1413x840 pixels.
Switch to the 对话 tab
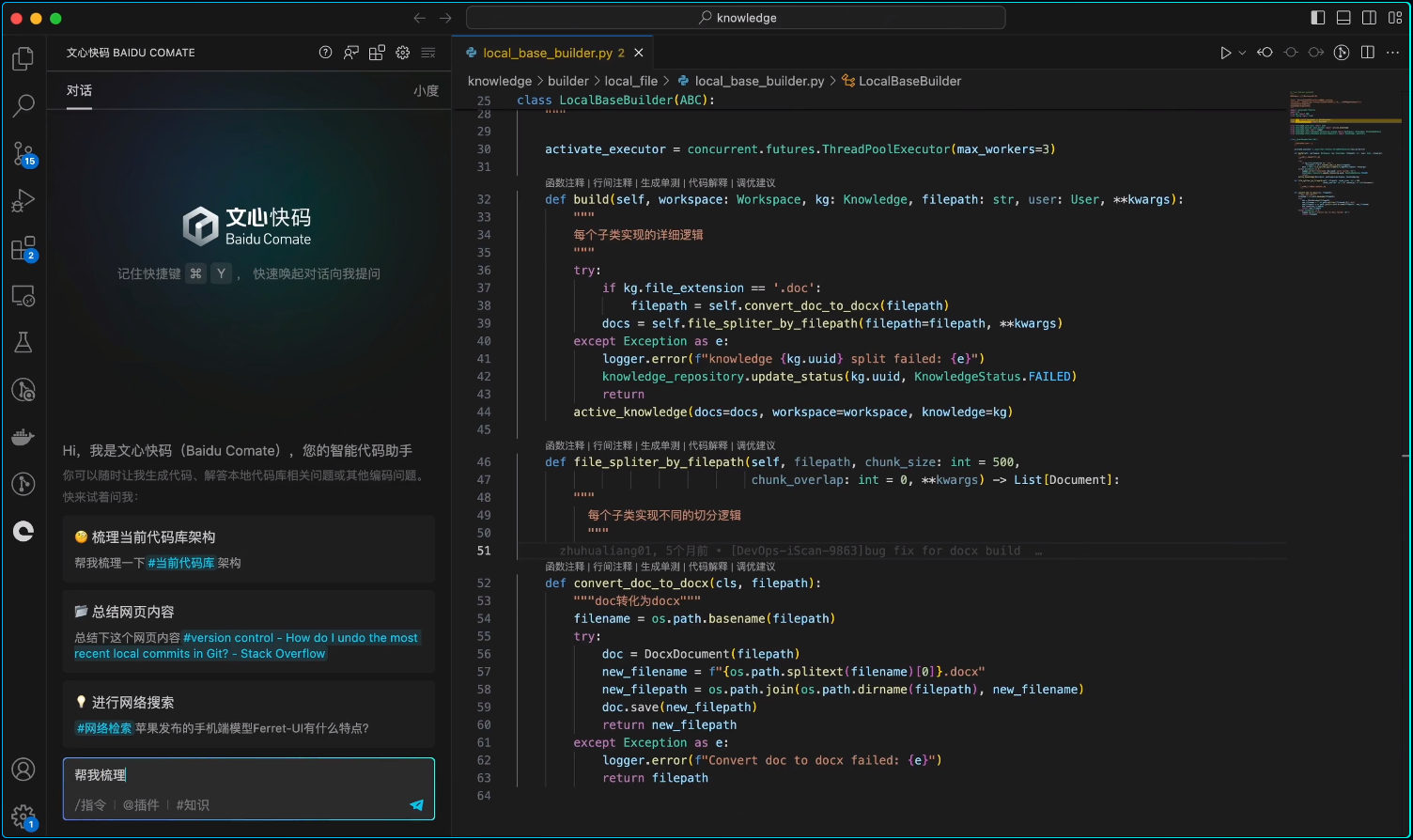click(79, 91)
